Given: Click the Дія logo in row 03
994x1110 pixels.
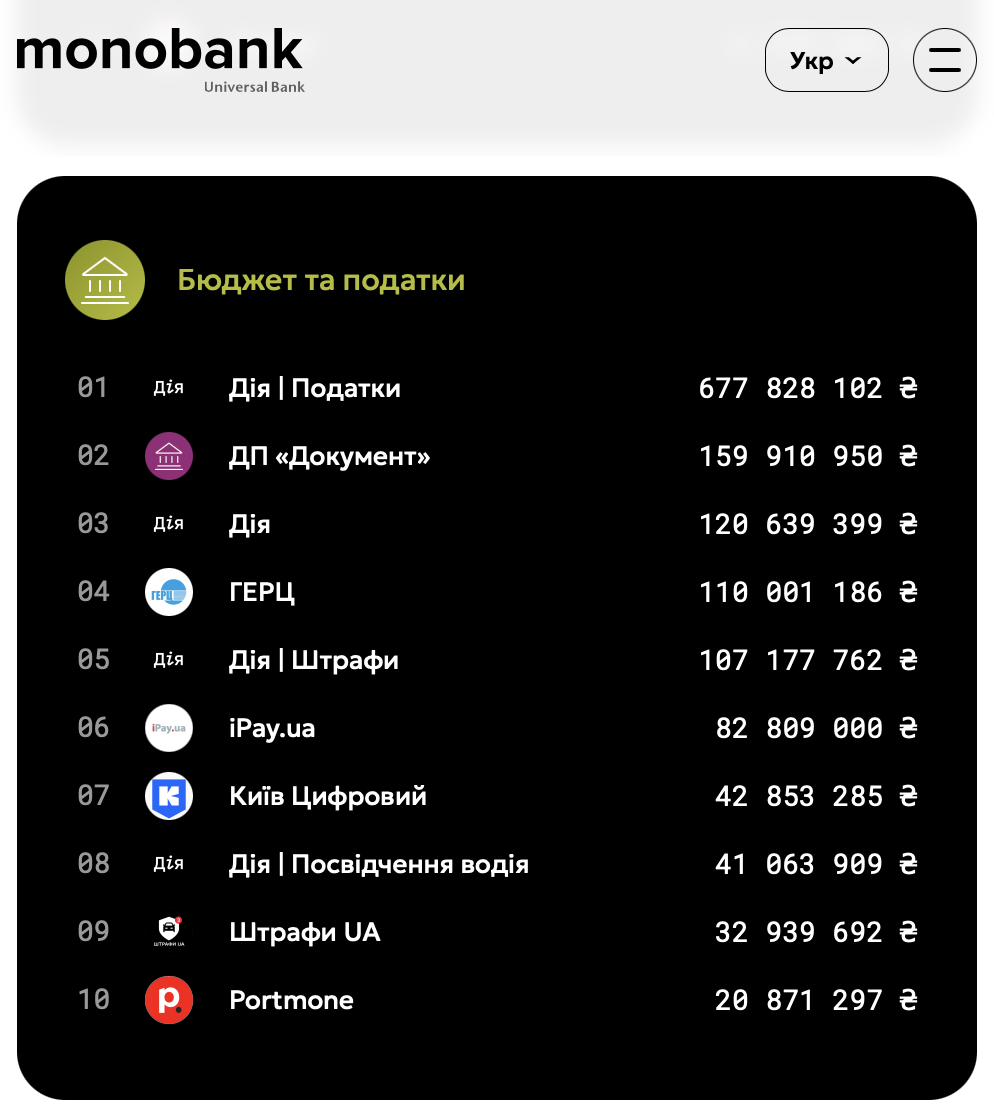Looking at the screenshot, I should (x=168, y=524).
